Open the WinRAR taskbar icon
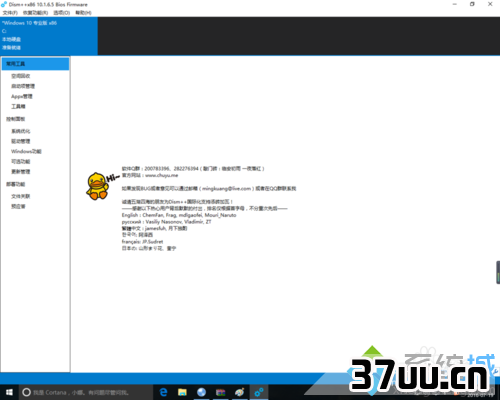 pos(220,392)
